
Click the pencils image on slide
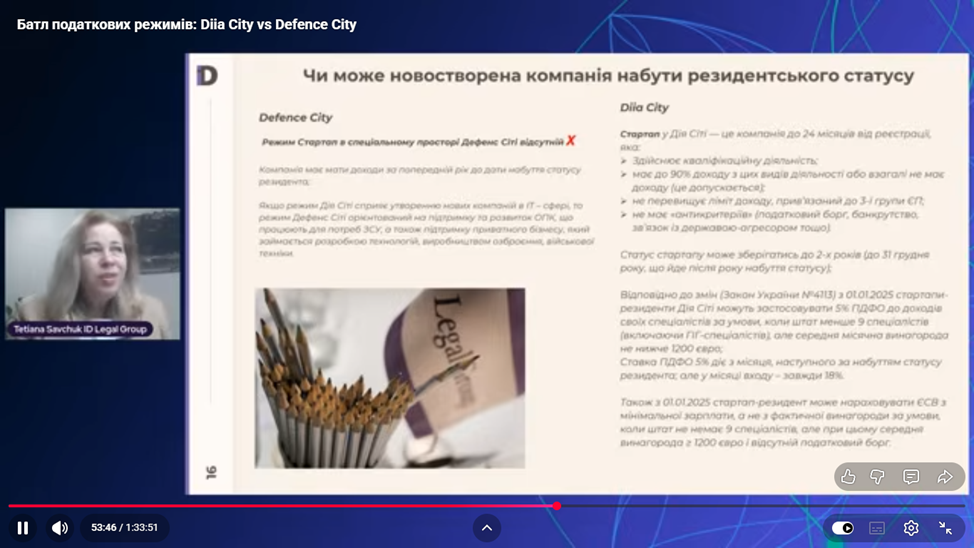click(389, 378)
